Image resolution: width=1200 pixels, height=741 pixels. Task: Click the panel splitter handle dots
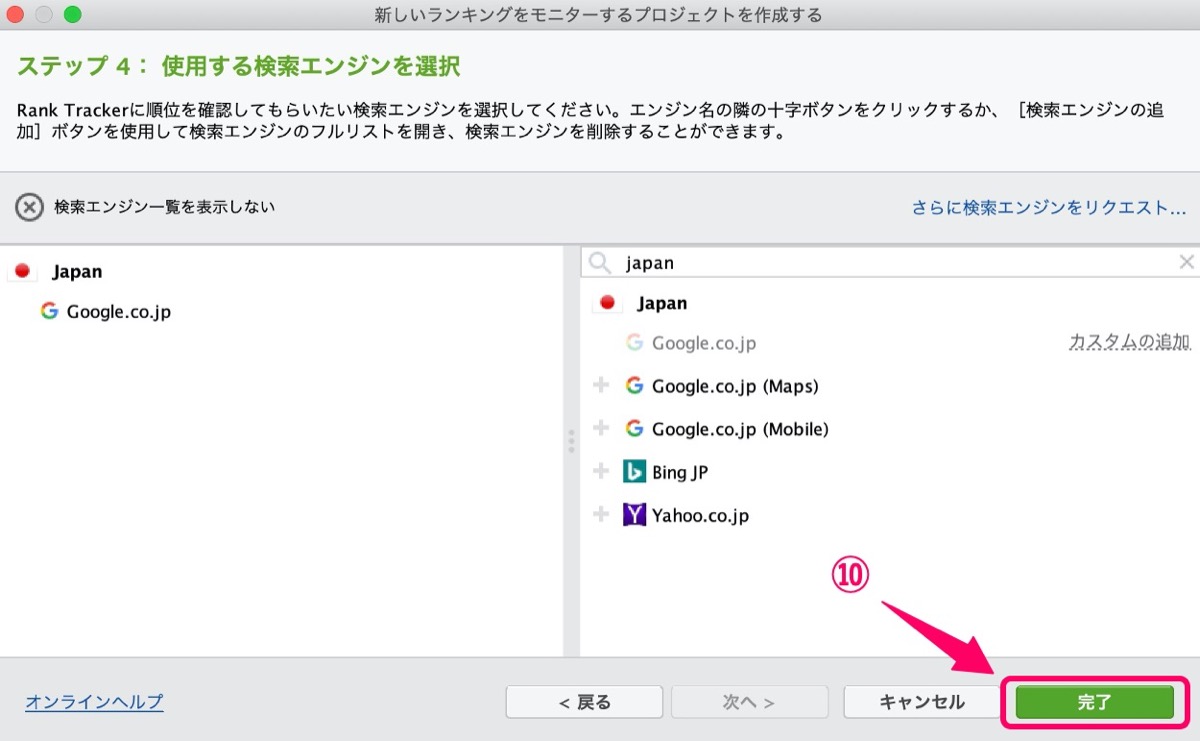[571, 442]
